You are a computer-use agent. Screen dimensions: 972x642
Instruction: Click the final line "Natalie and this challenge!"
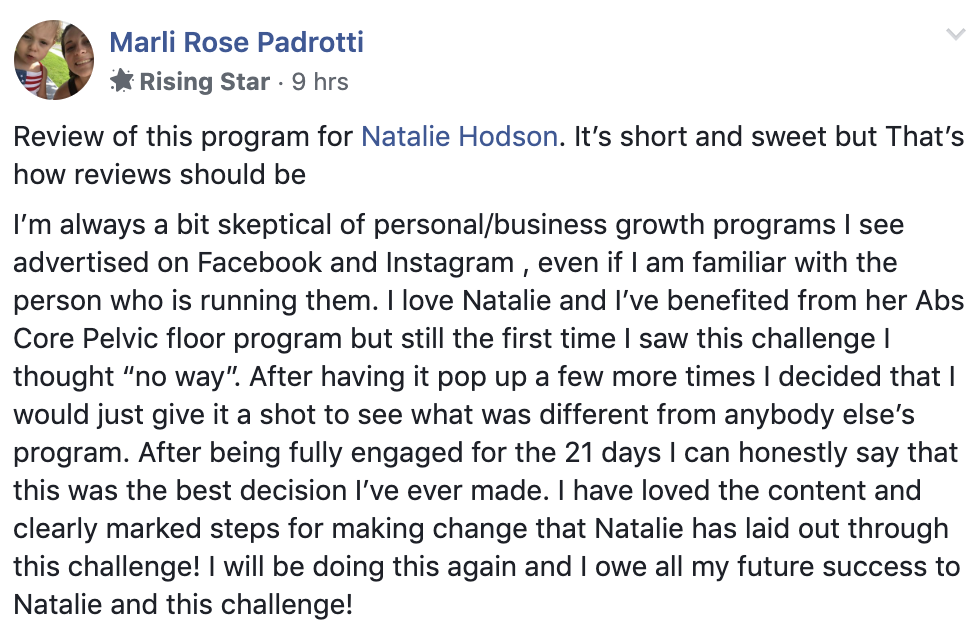[183, 604]
